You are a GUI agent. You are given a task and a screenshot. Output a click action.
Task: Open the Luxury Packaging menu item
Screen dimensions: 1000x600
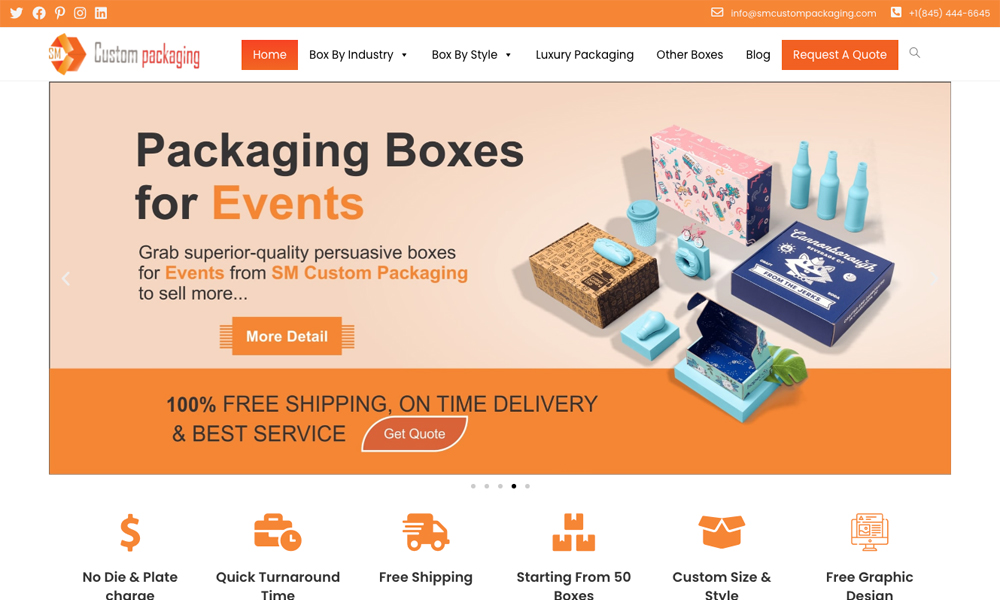tap(585, 55)
